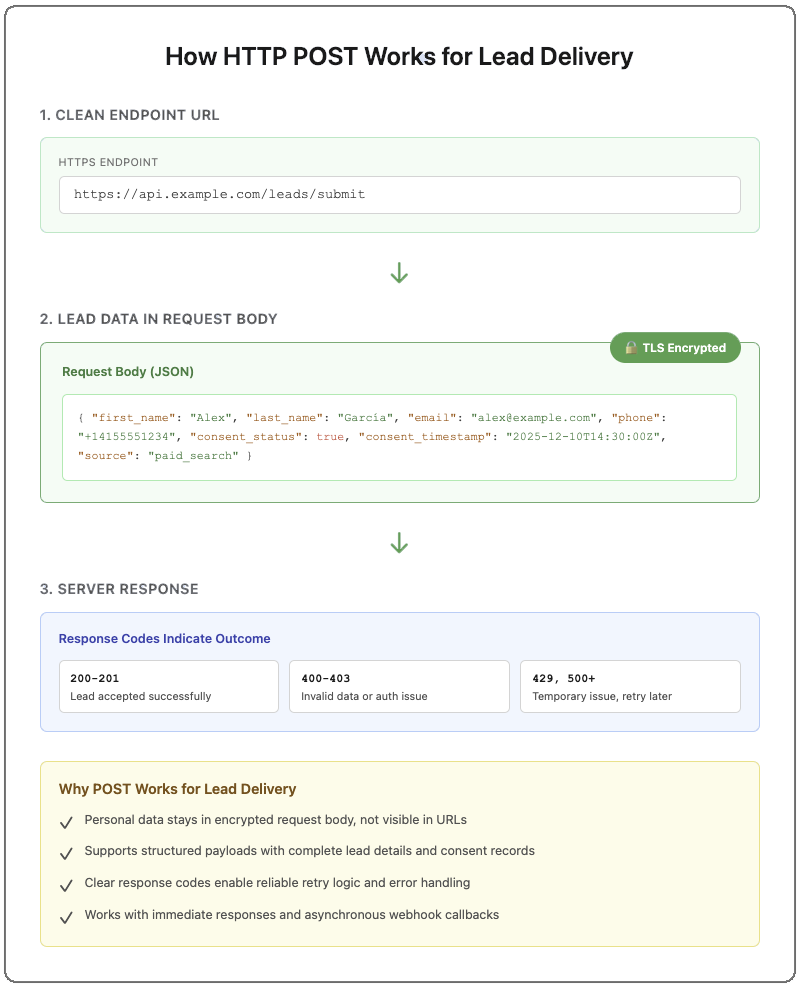Screen dimensions: 800x987
Task: Select the "1. Clean Endpoint URL" heading
Action: 130,115
